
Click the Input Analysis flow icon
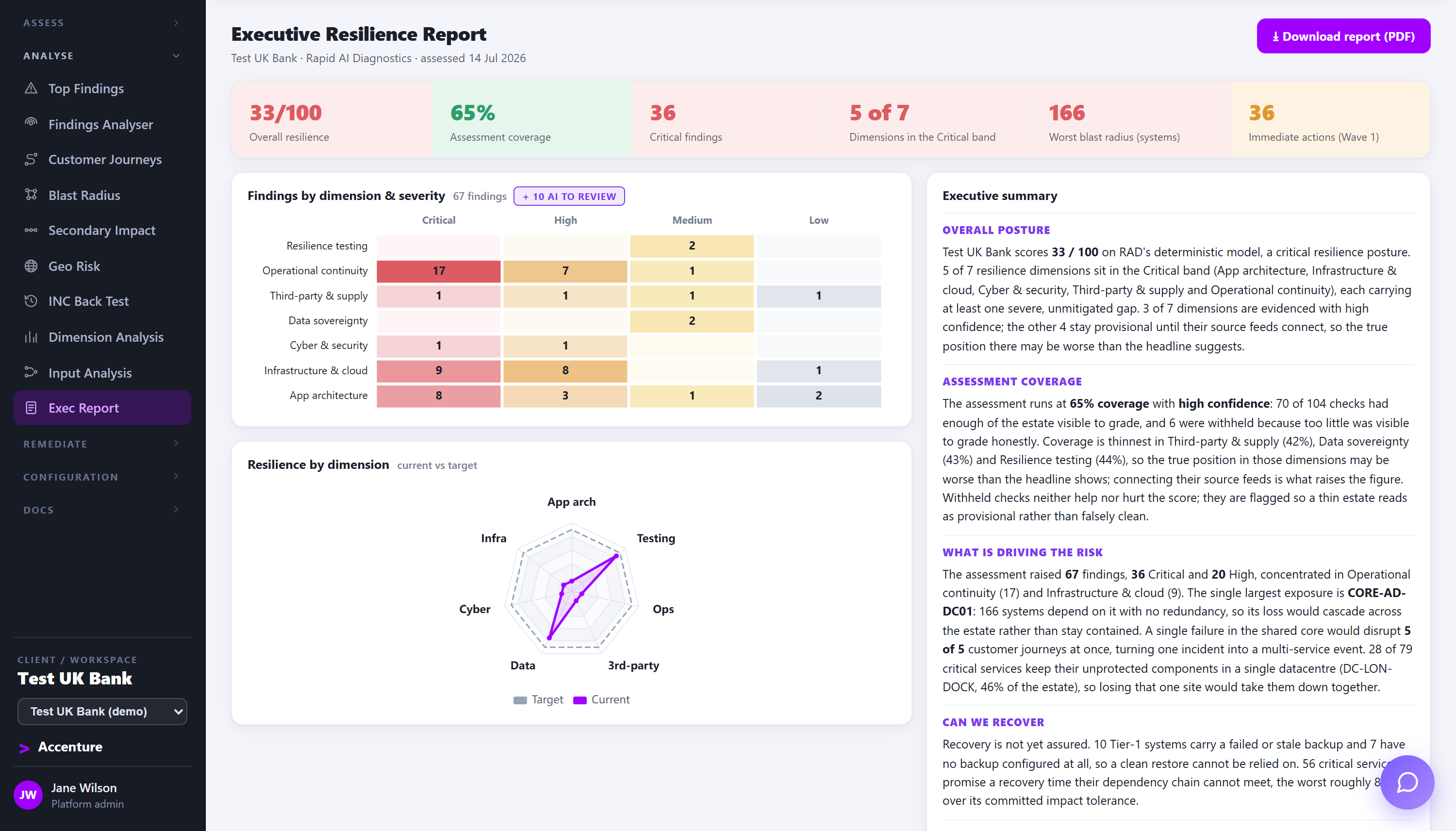point(31,373)
